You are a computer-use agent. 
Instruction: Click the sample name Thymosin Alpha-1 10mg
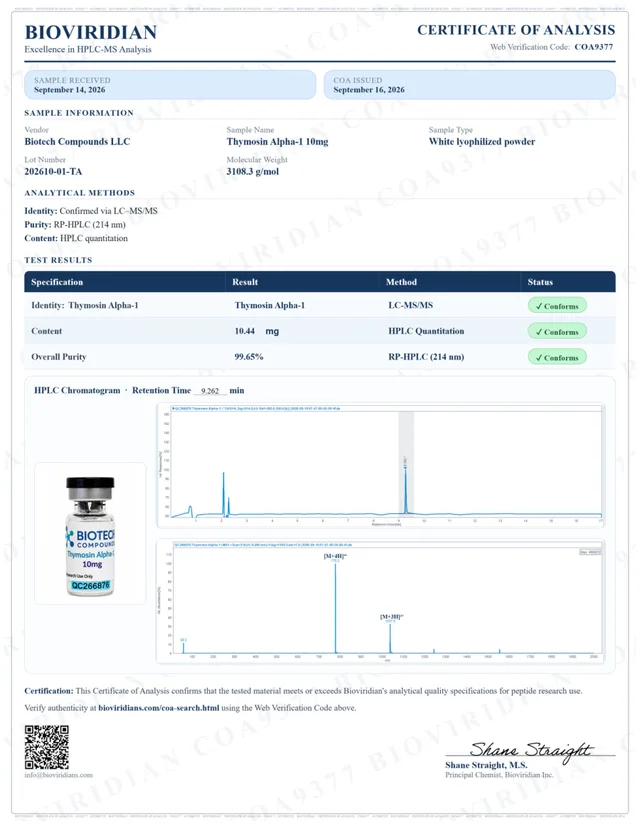(x=277, y=142)
